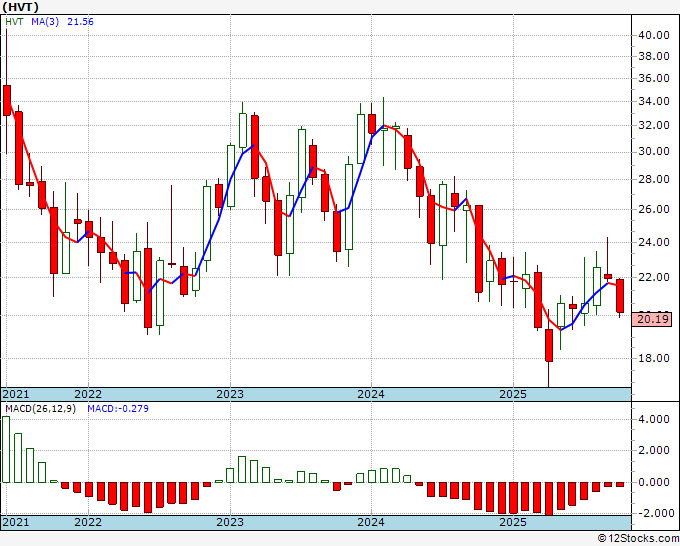Click the last red candlestick ending near 20.19
680x546 pixels.
click(x=620, y=296)
